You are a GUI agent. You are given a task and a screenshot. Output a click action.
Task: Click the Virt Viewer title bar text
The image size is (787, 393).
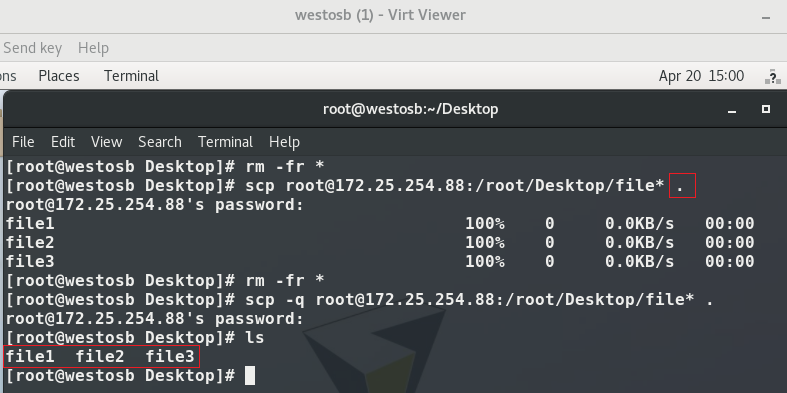(380, 15)
